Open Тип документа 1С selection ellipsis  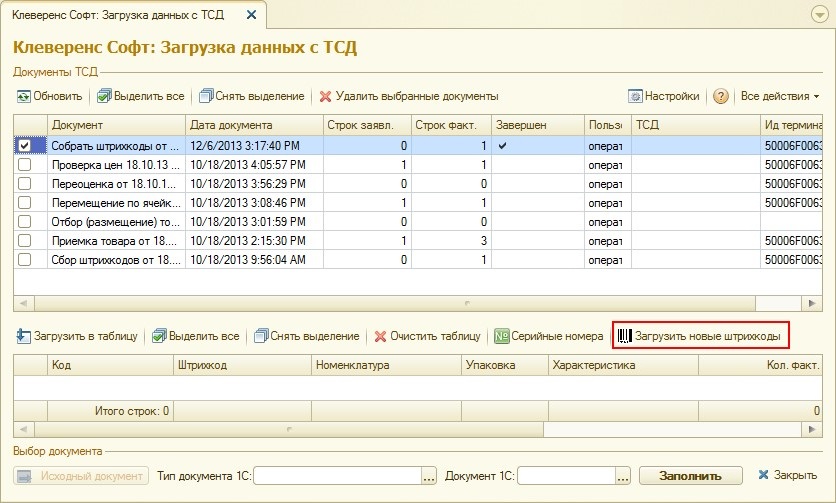[x=429, y=476]
